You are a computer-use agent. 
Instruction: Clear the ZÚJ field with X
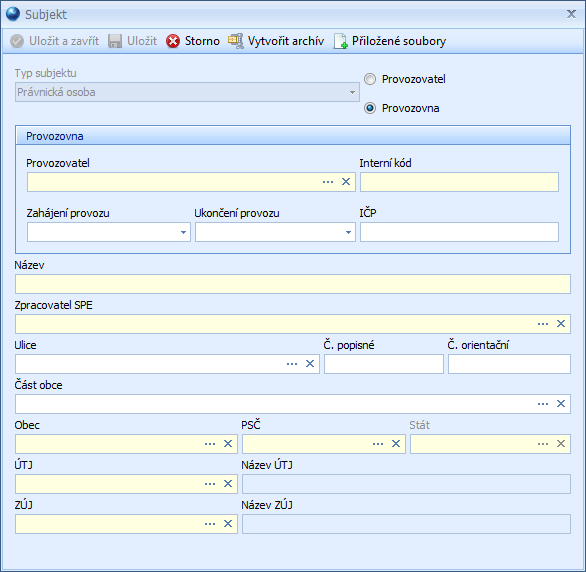tap(228, 524)
